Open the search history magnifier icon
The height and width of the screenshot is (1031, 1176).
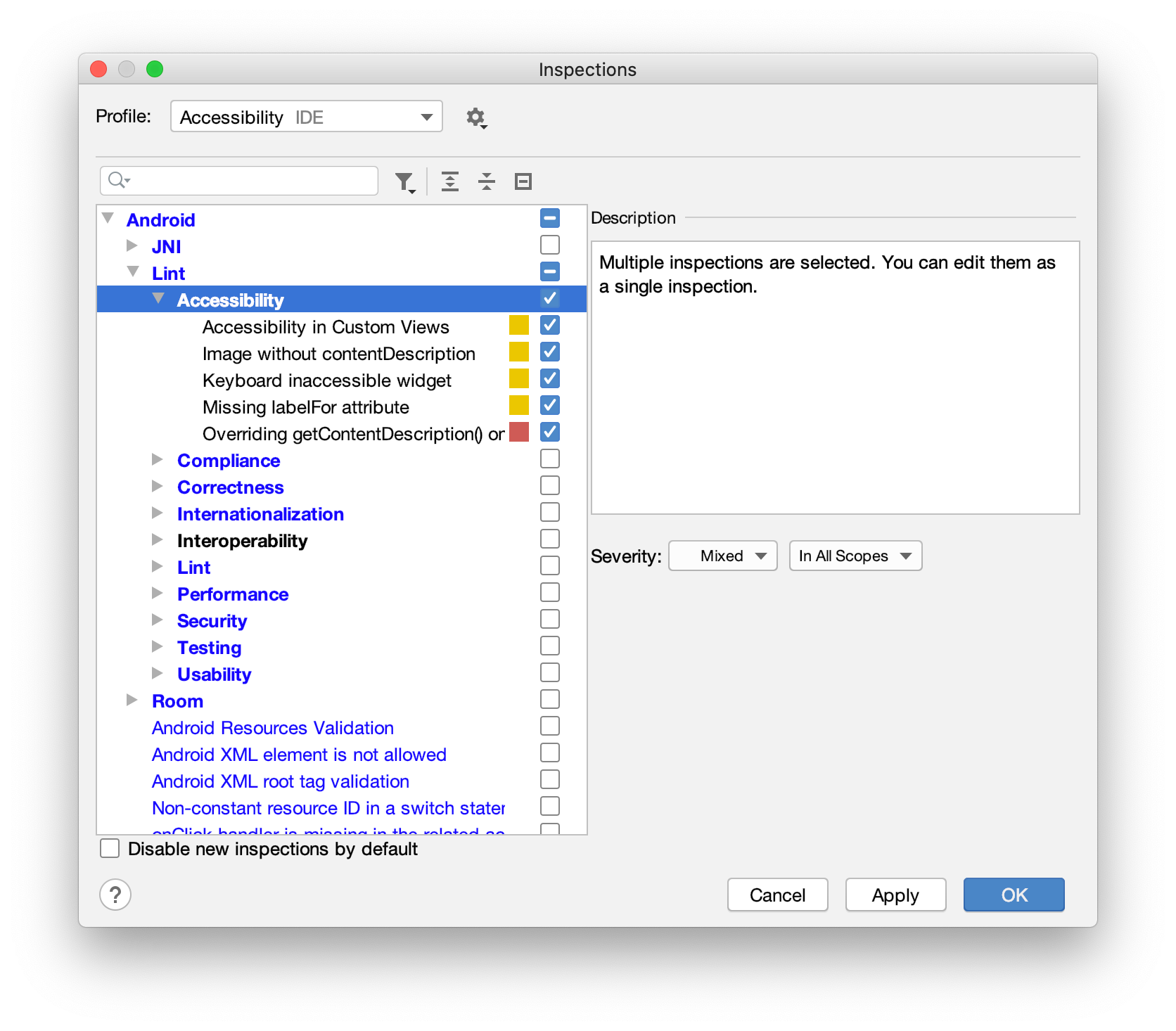(119, 181)
